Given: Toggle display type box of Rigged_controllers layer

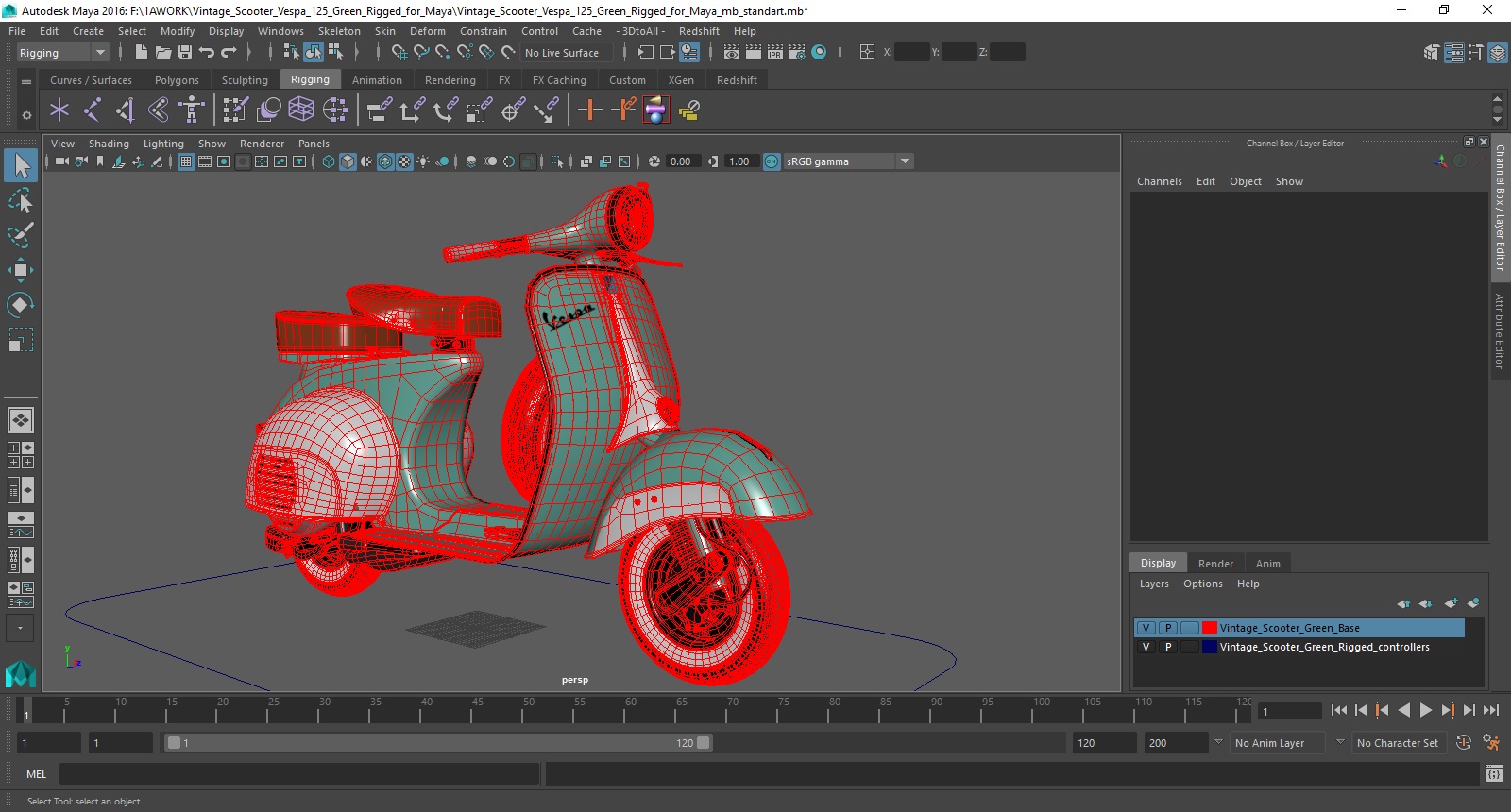Looking at the screenshot, I should 1190,647.
